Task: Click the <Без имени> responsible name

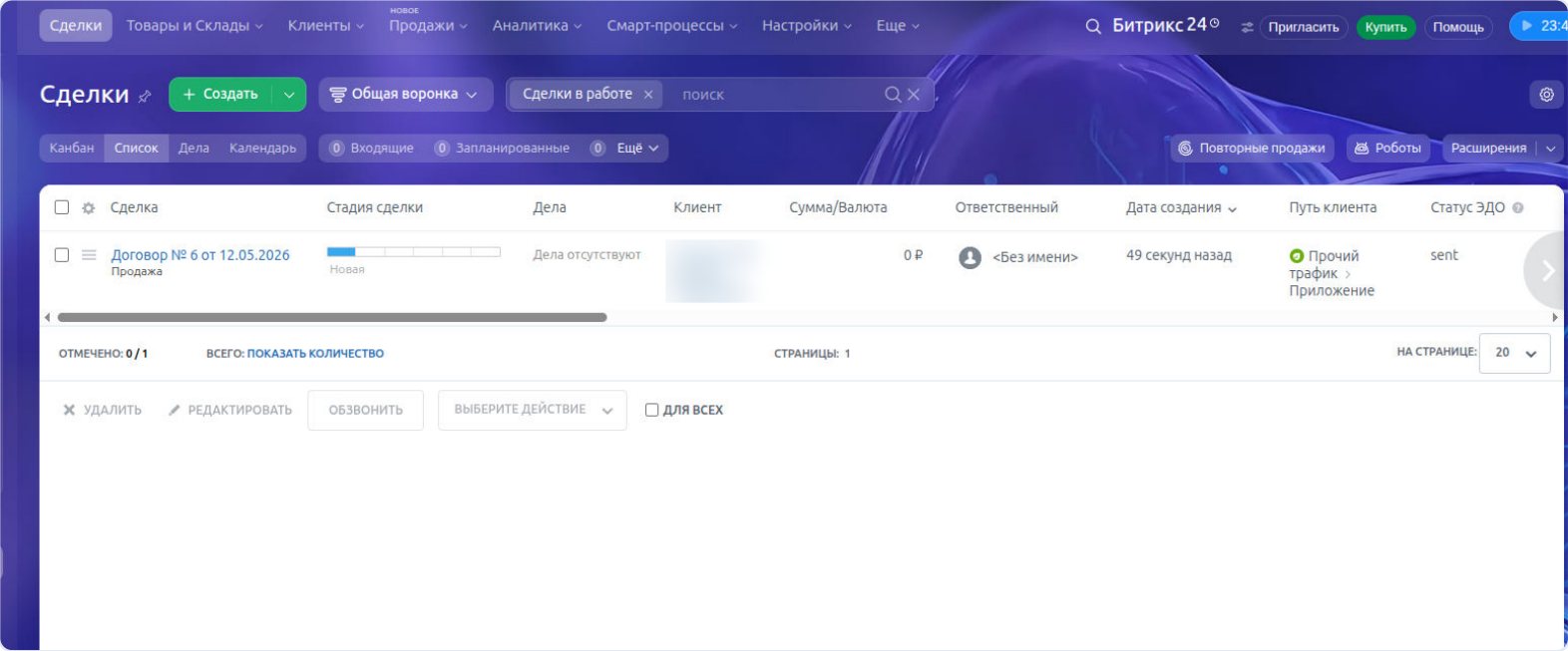Action: (1035, 257)
